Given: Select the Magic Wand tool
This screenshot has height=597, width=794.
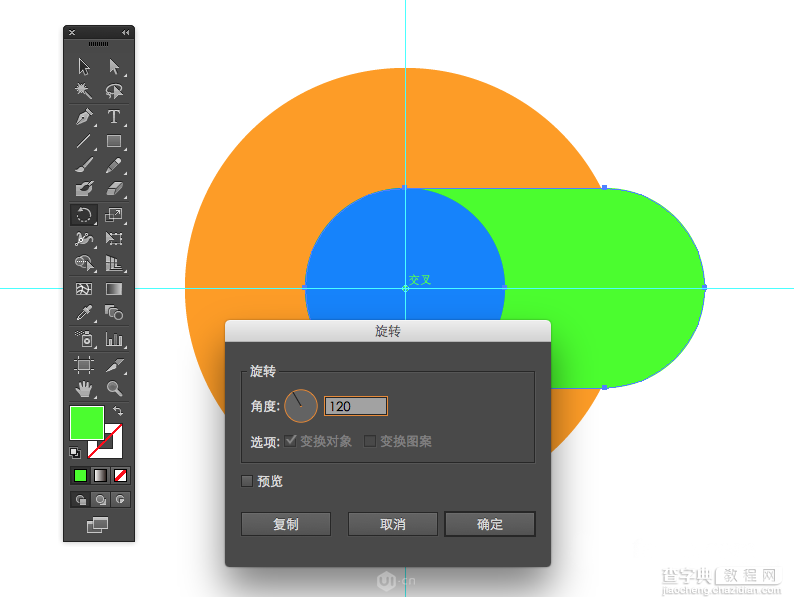Looking at the screenshot, I should (x=84, y=91).
